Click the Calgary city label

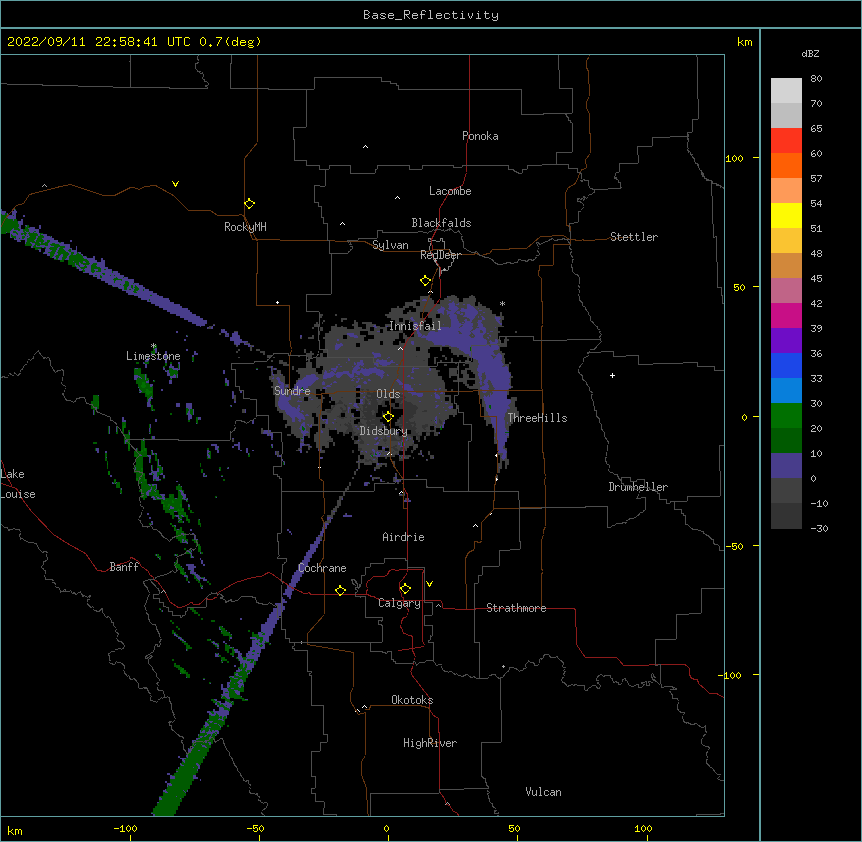[x=399, y=603]
